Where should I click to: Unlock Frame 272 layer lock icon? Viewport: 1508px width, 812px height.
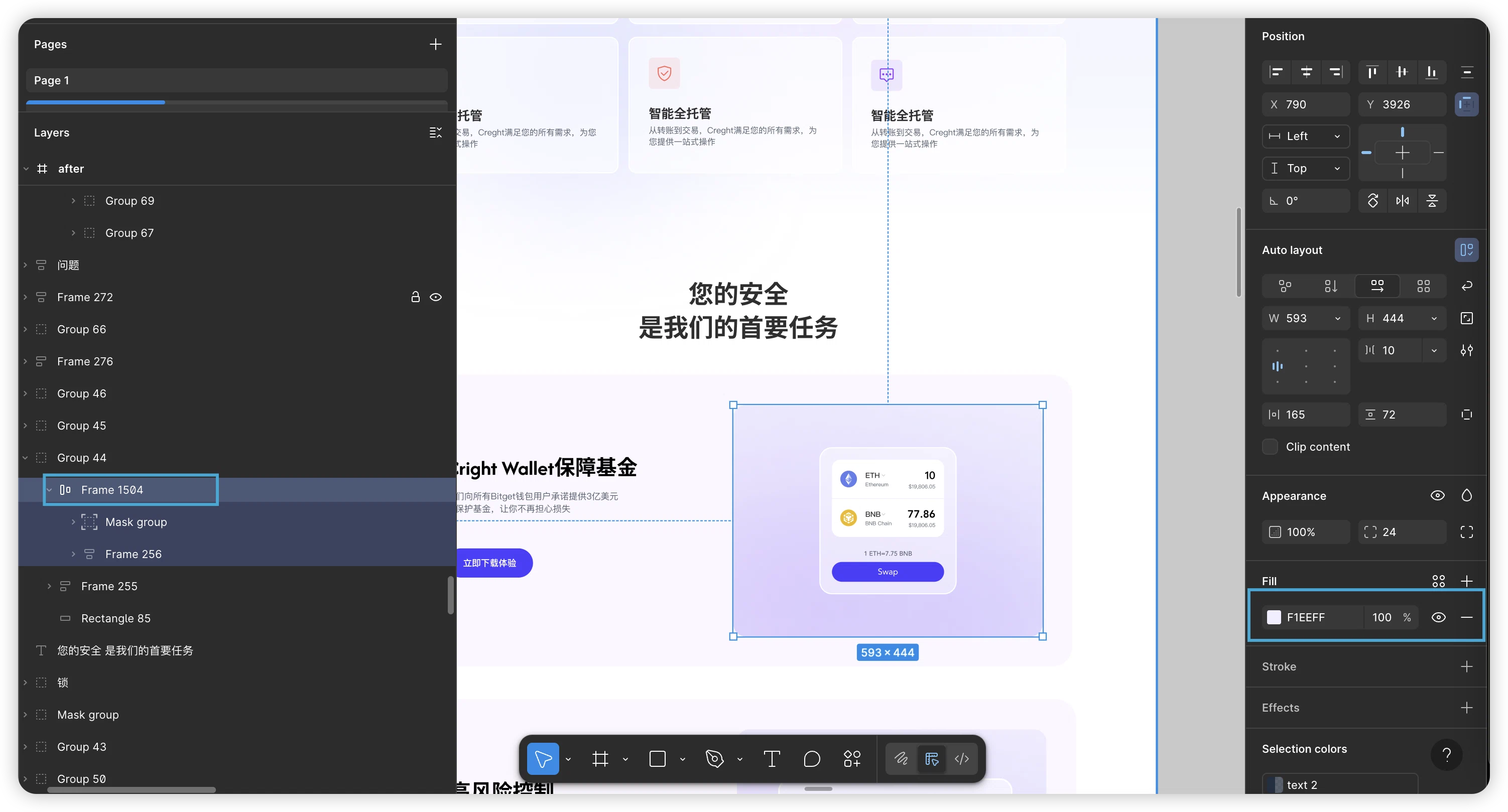click(415, 297)
